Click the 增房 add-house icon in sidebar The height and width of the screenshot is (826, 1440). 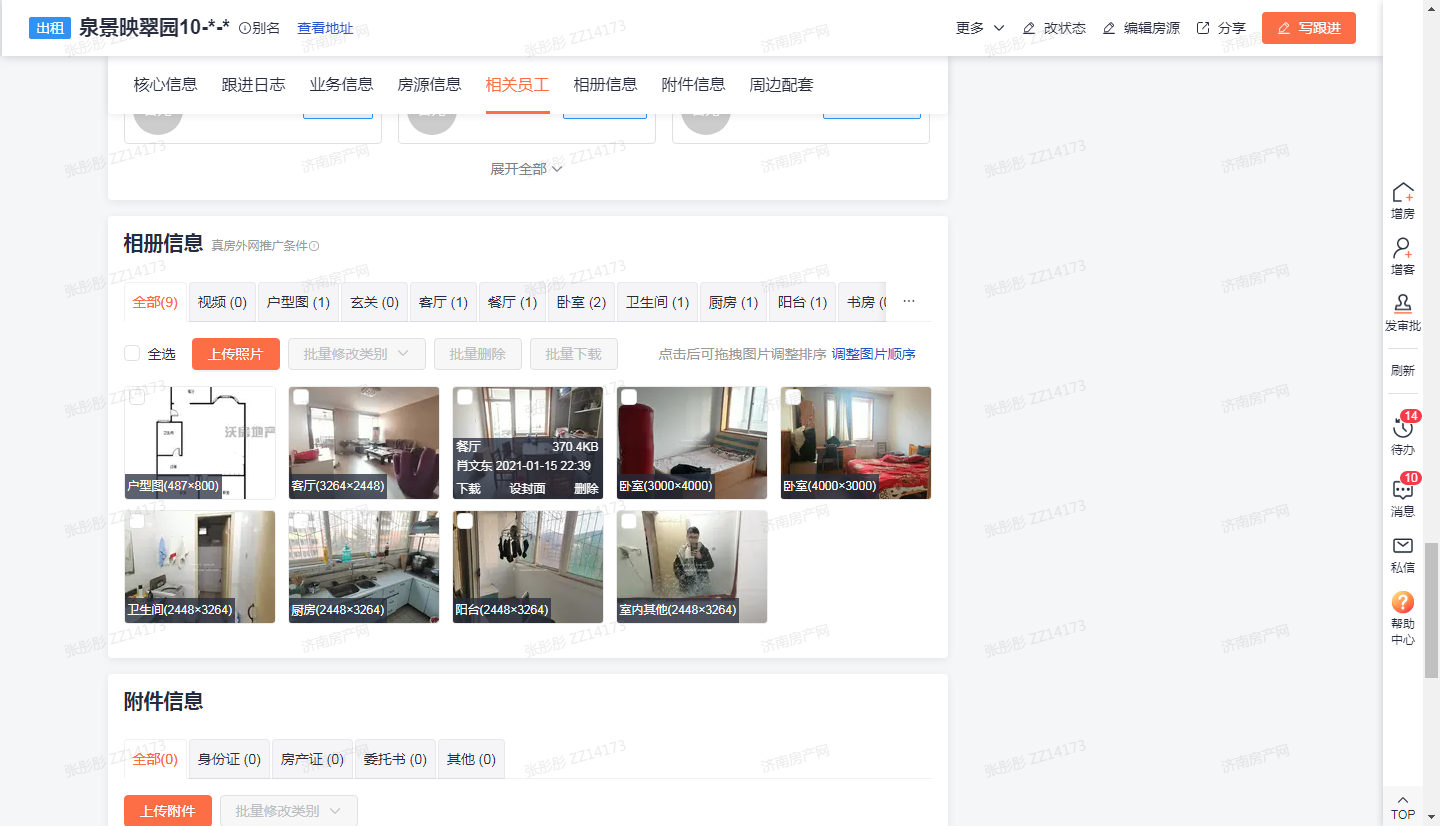point(1403,193)
